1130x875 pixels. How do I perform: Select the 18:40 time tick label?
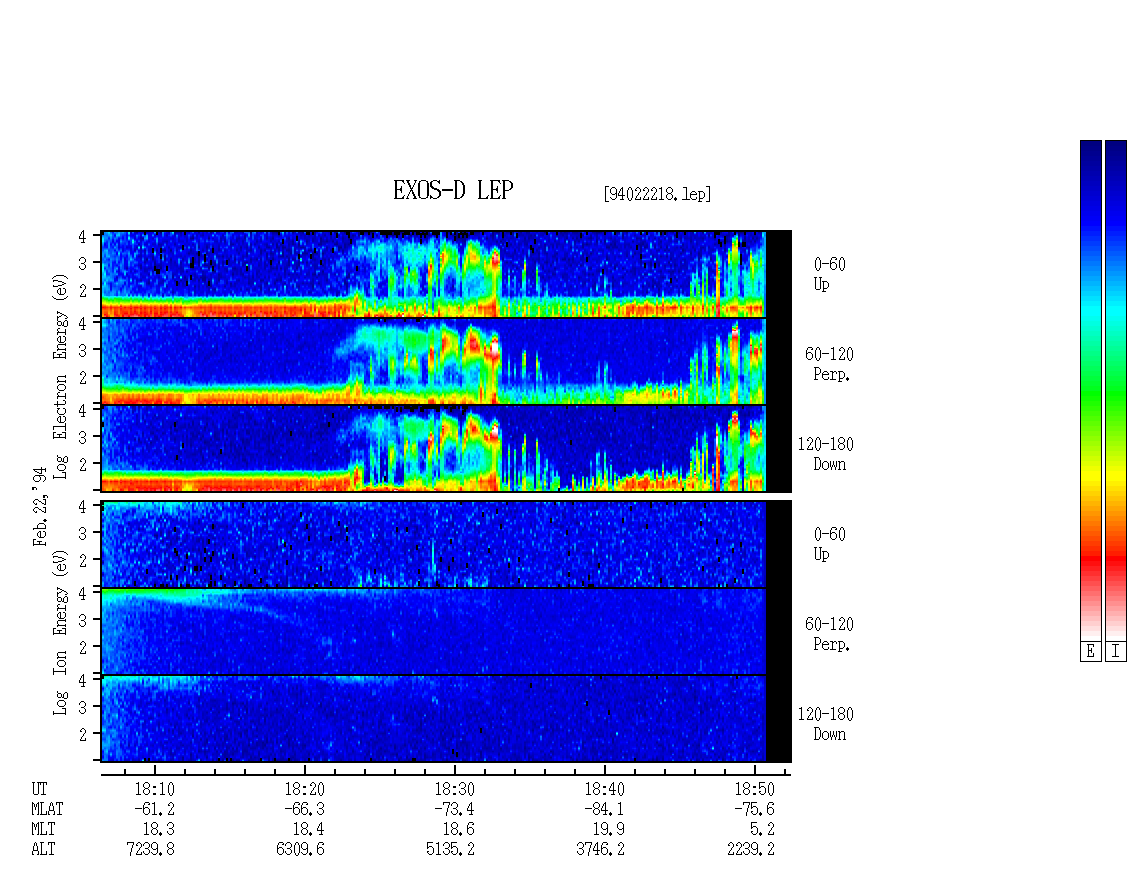(604, 789)
